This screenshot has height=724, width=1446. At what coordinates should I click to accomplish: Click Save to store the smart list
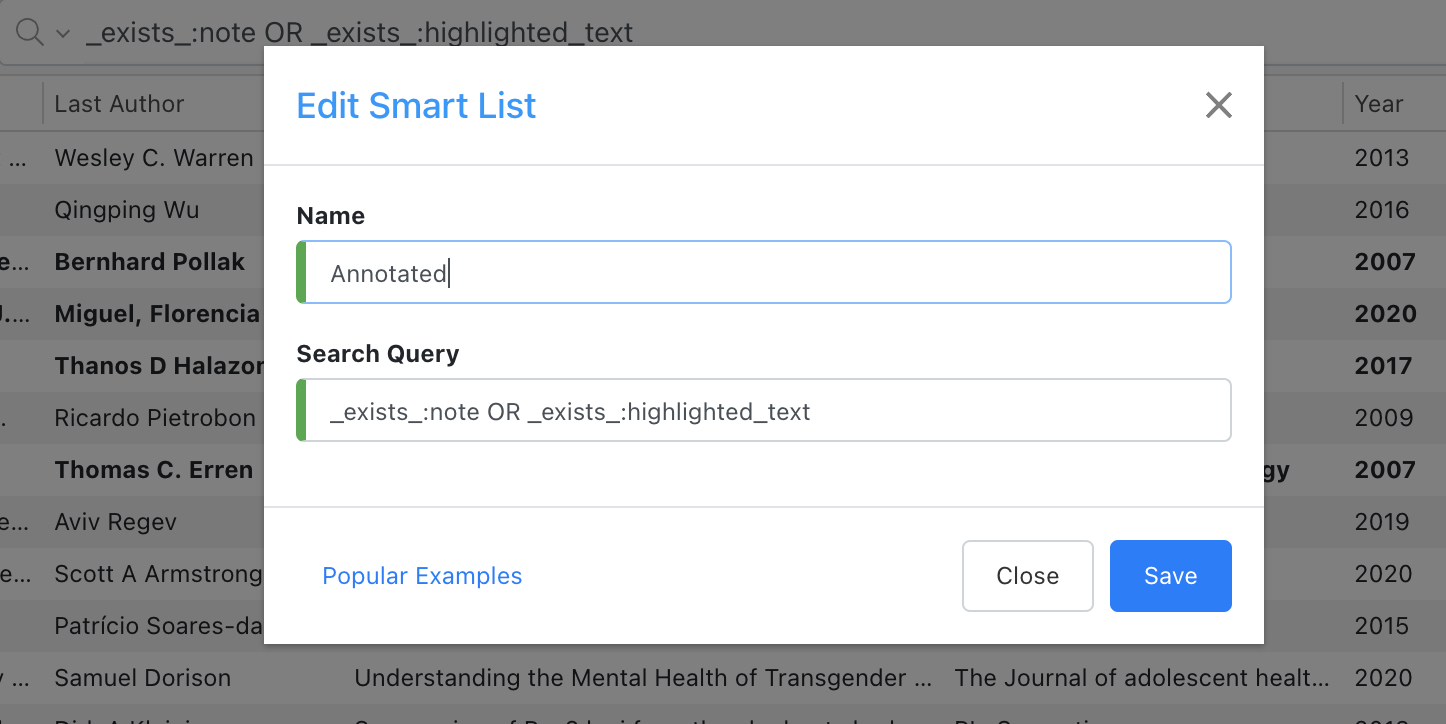(x=1170, y=575)
